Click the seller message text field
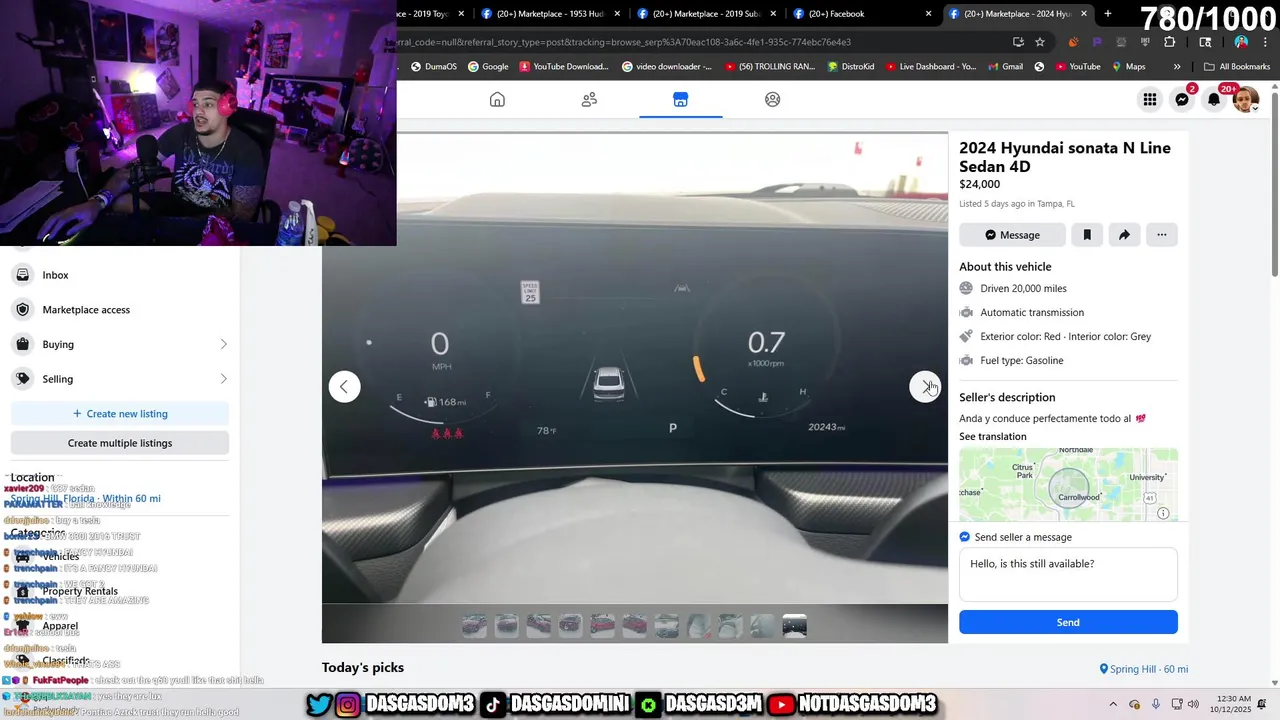 pyautogui.click(x=1068, y=575)
